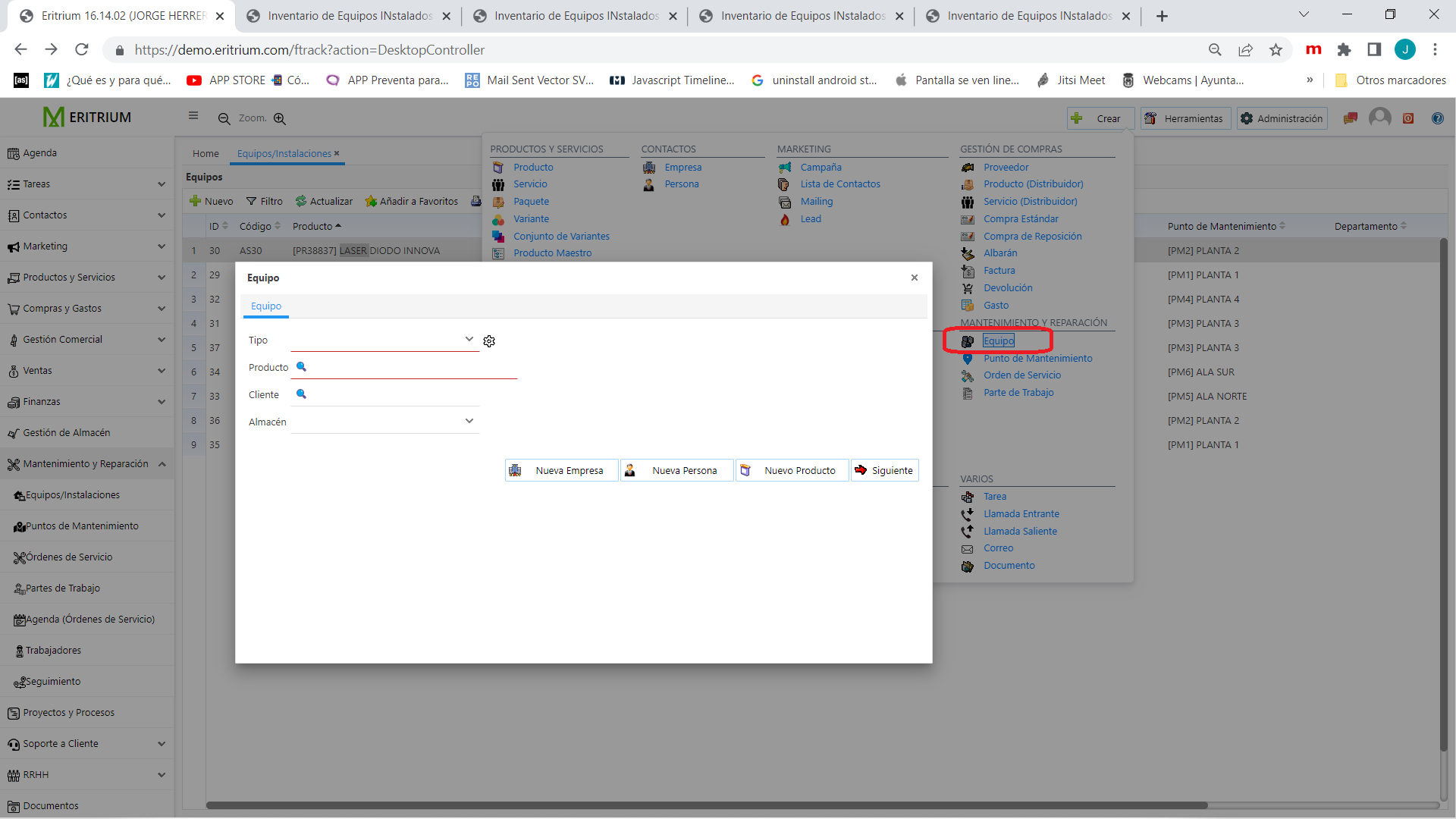Click the chat messages icon in header

pos(1350,118)
